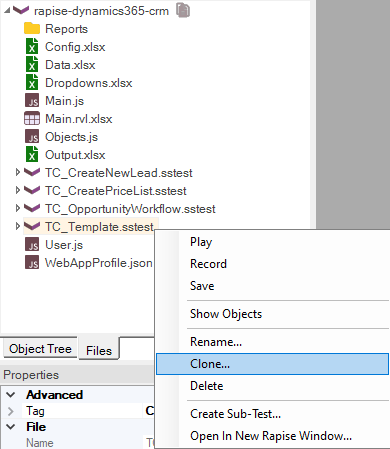Click the Name property label

(40, 443)
